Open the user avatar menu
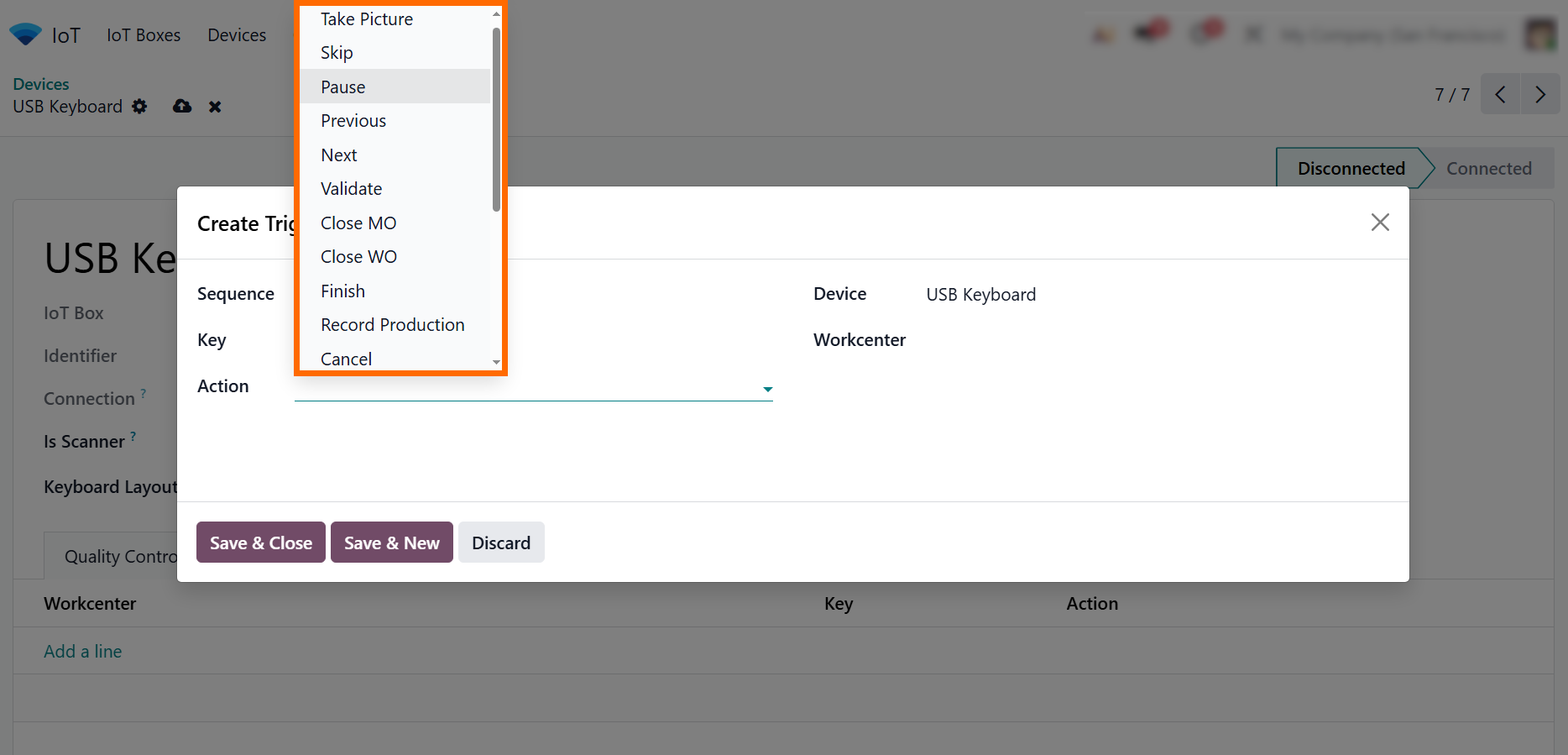The width and height of the screenshot is (1568, 755). pos(1539,34)
